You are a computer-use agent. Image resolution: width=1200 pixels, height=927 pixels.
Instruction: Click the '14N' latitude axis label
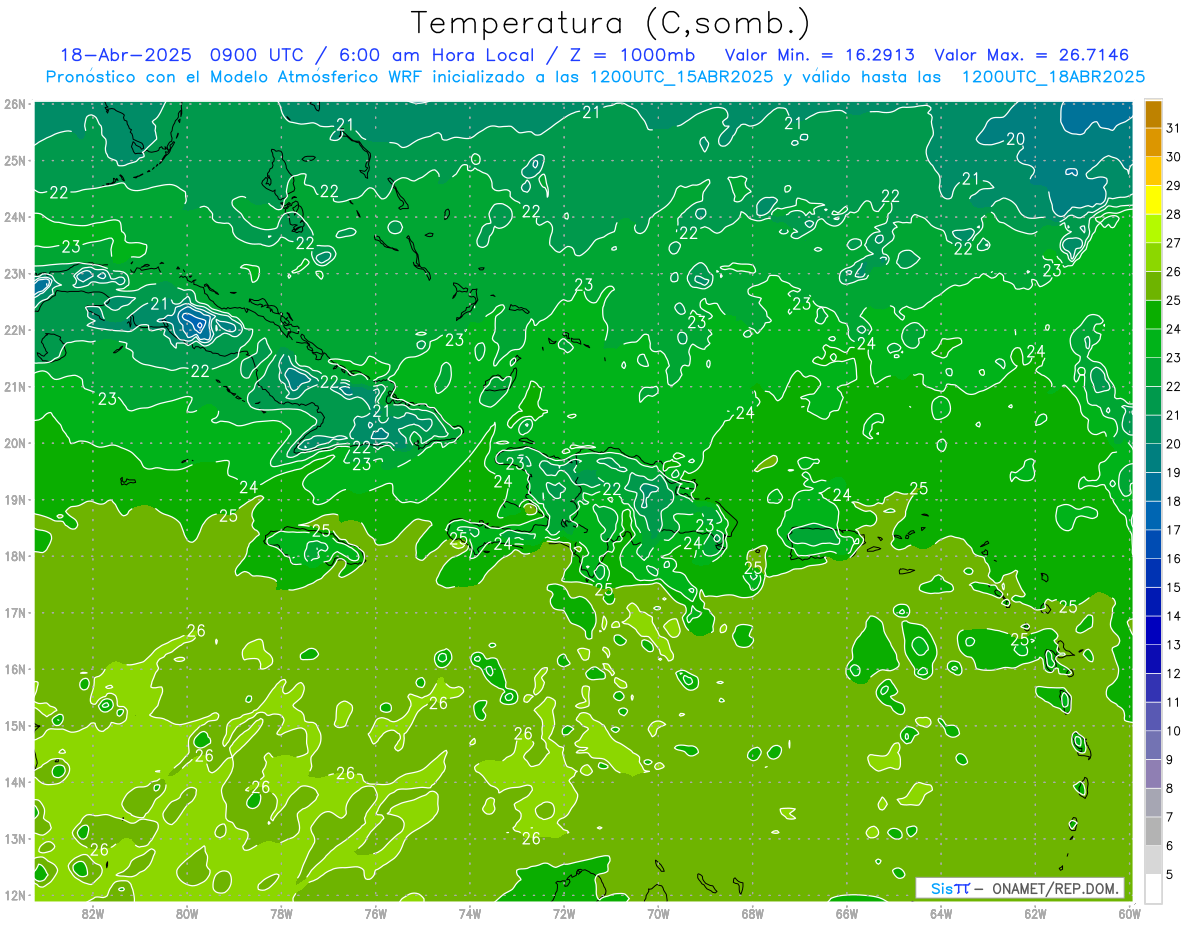point(15,782)
